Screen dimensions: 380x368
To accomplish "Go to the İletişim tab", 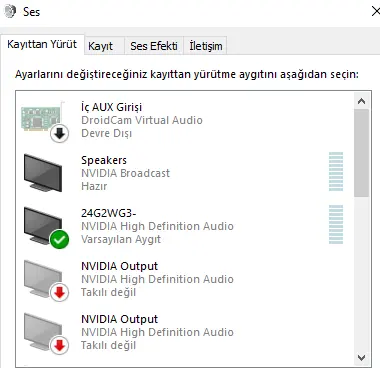I will pyautogui.click(x=206, y=46).
